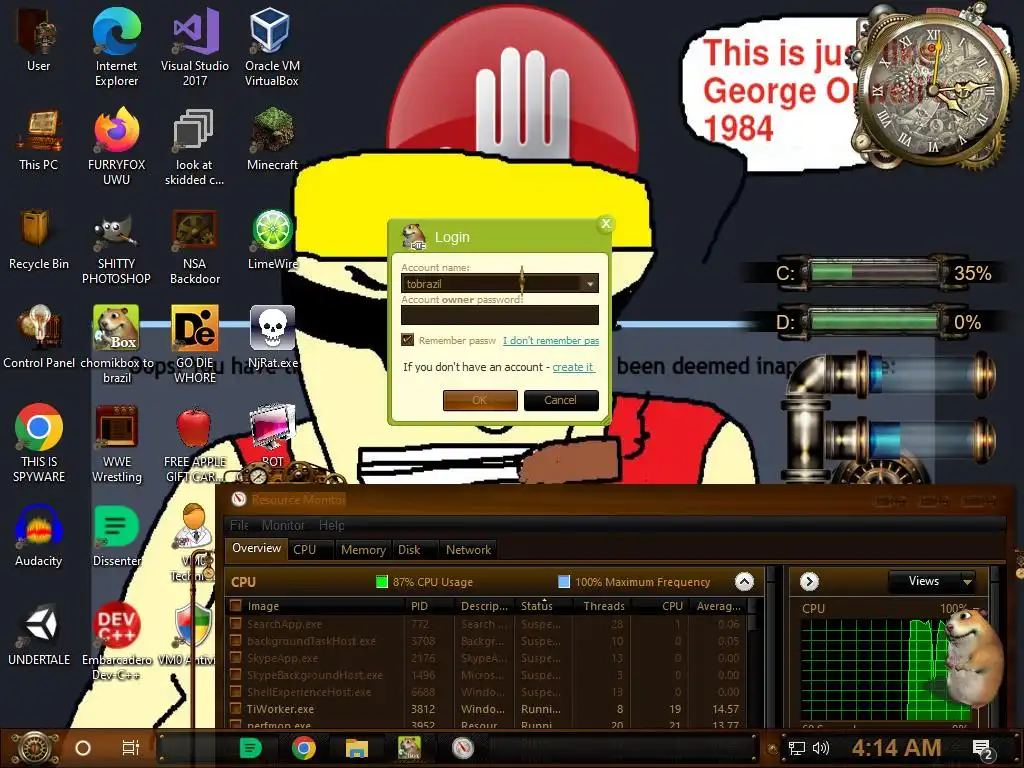Screen dimensions: 1024x768
Task: Open Task View on taskbar
Action: pyautogui.click(x=131, y=748)
